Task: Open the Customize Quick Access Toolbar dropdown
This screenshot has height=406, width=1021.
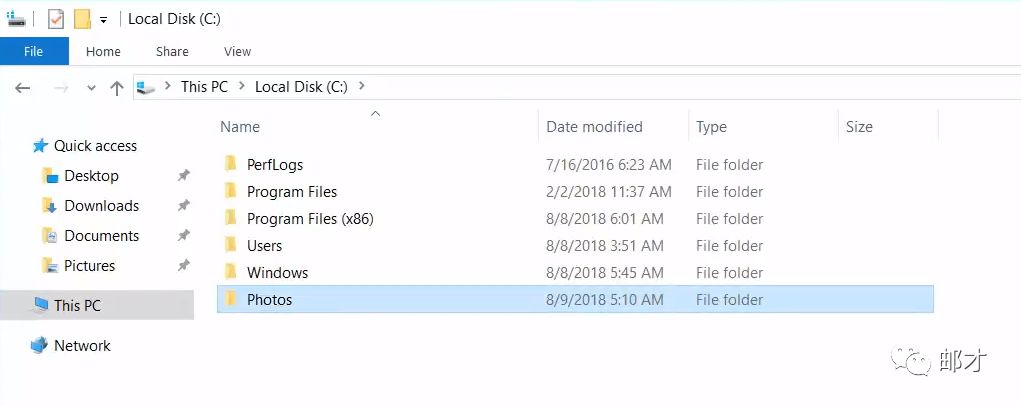Action: (103, 20)
